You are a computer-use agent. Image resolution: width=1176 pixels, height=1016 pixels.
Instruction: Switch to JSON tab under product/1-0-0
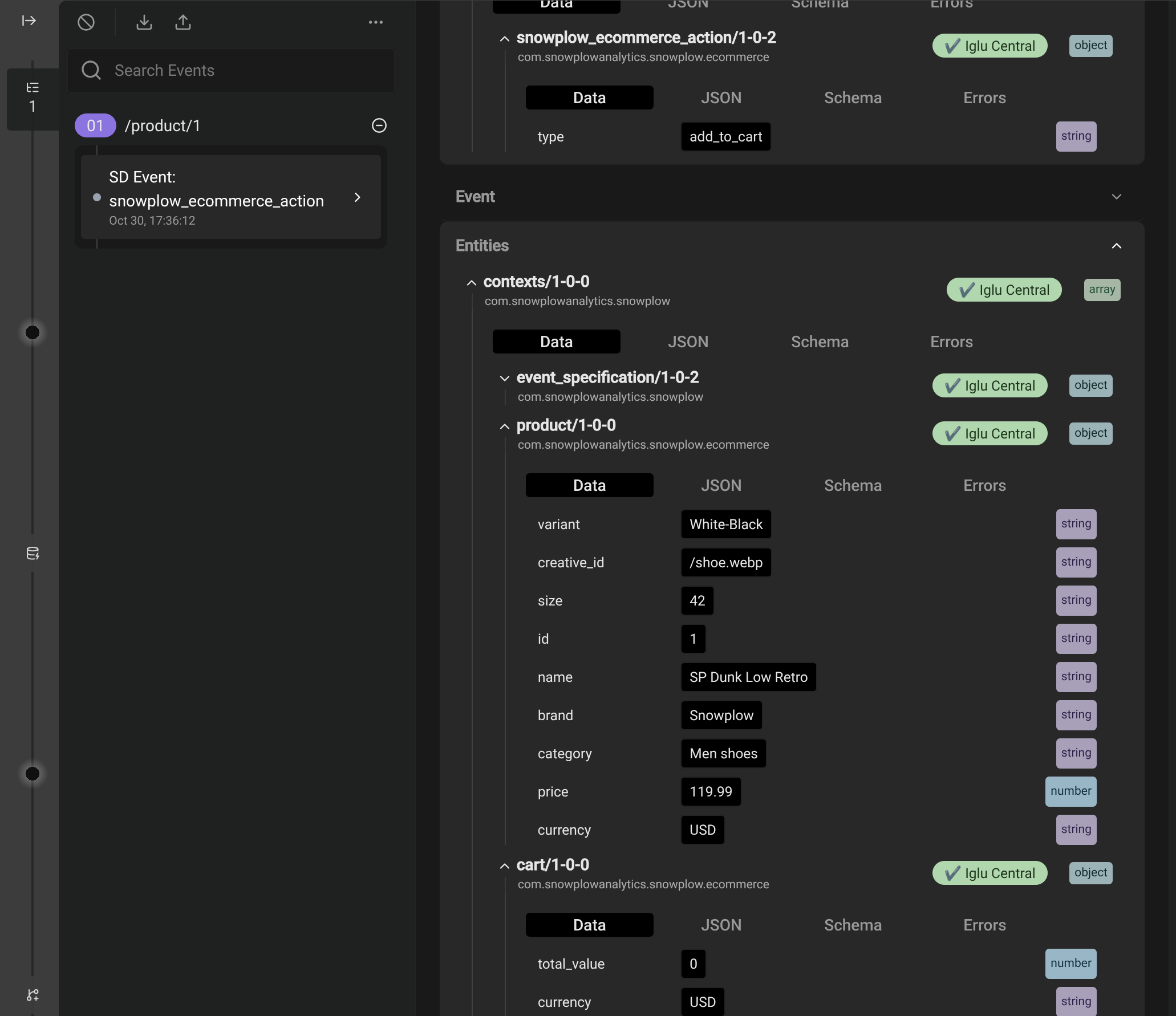click(x=721, y=485)
